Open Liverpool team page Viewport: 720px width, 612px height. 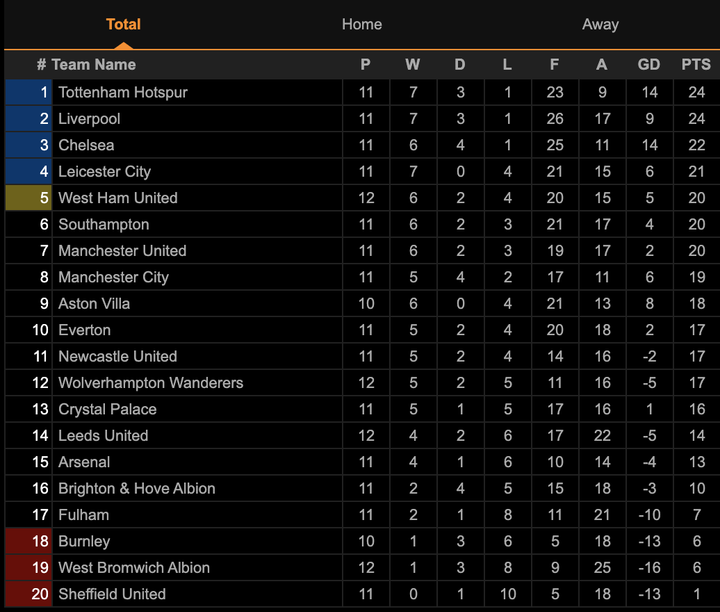[x=89, y=119]
